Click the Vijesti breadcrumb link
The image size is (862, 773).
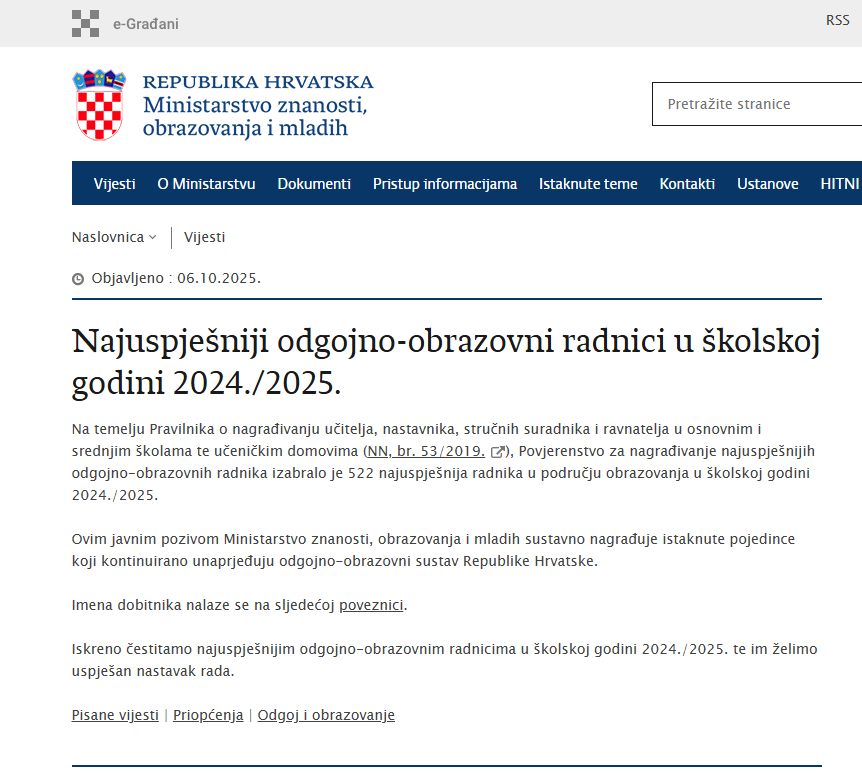(x=204, y=237)
